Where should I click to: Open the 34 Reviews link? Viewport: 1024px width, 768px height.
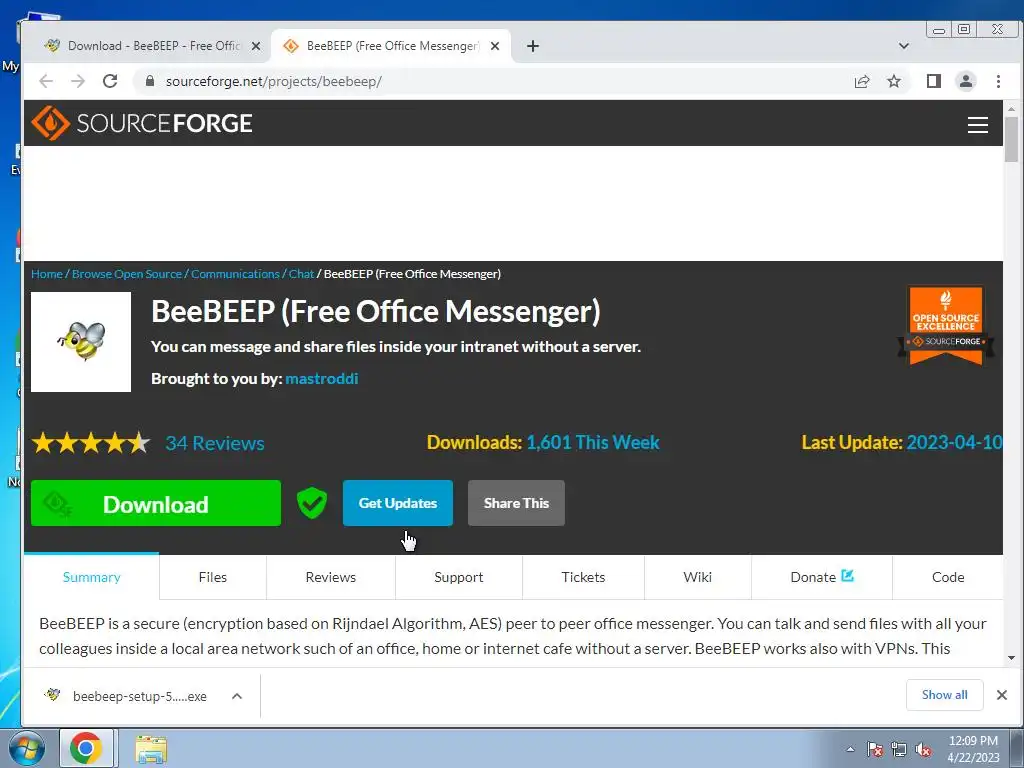(215, 443)
